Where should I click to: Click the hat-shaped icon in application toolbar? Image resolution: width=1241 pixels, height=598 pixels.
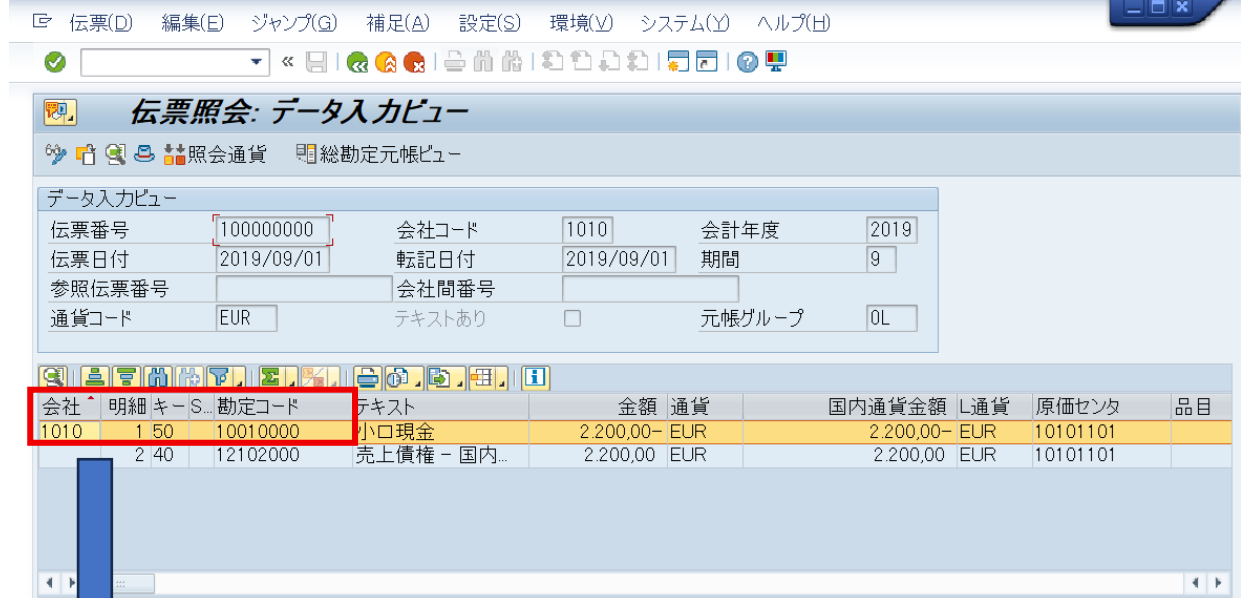click(144, 154)
